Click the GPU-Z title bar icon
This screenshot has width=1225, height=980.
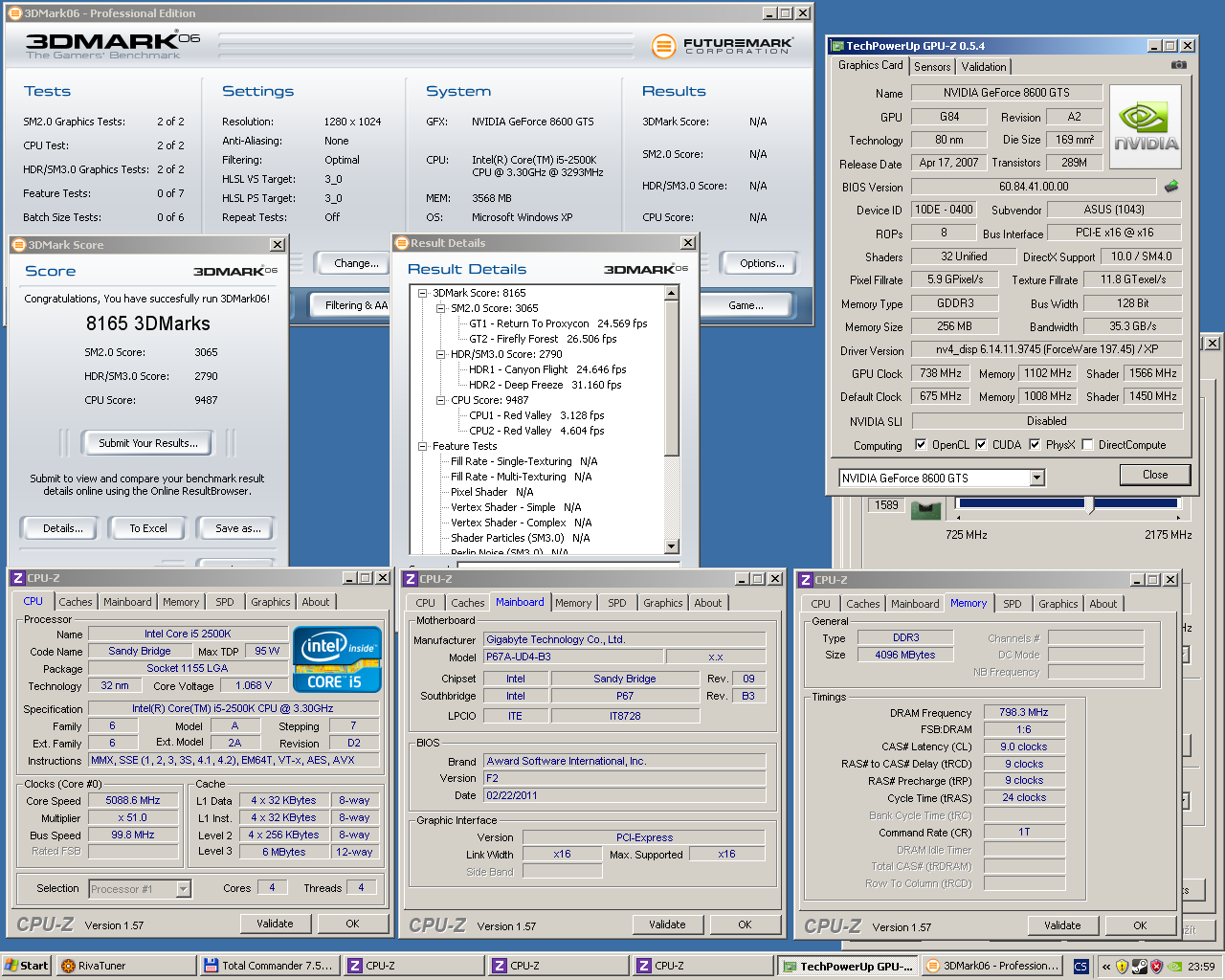[837, 46]
